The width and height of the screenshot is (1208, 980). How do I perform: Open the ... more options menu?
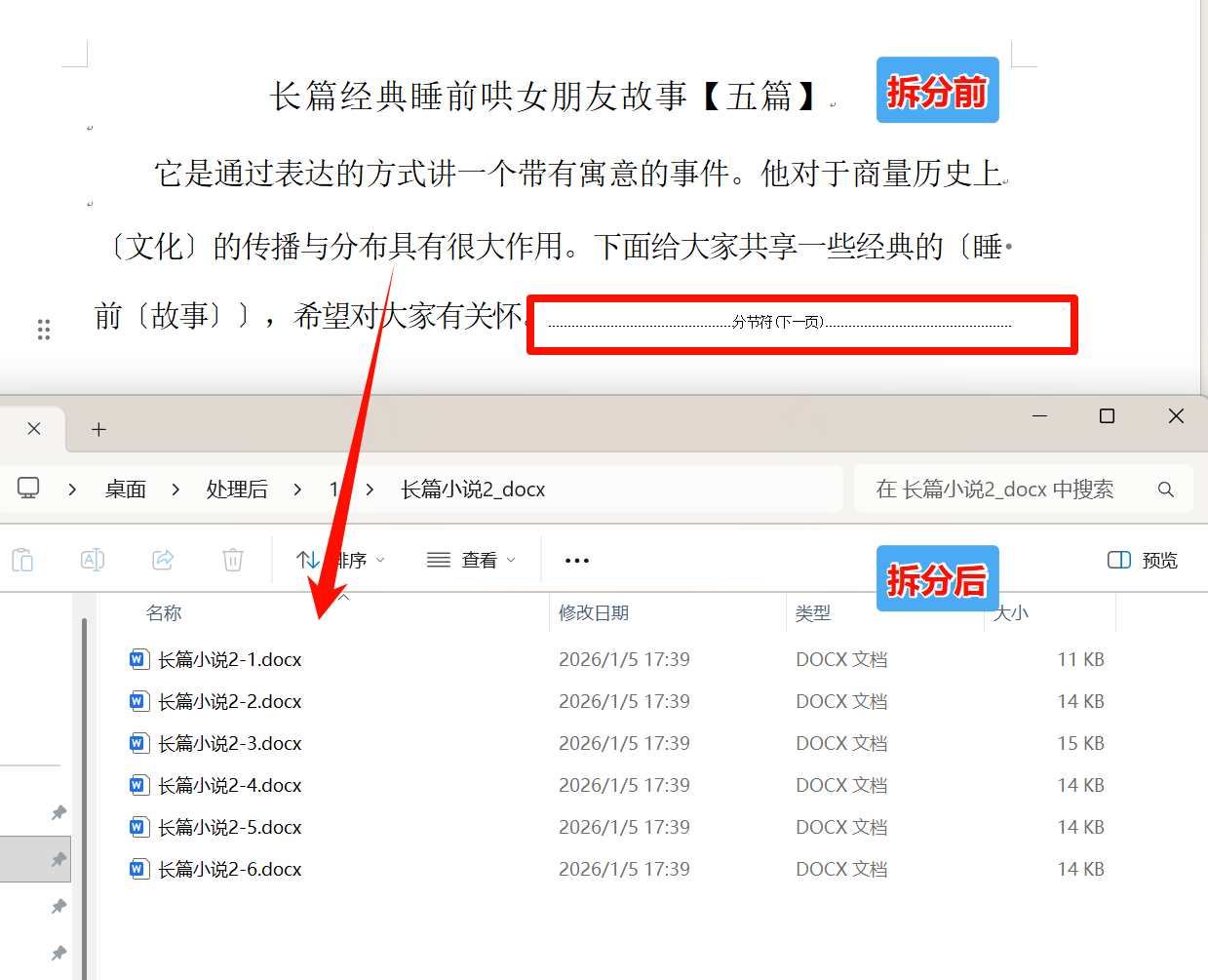tap(576, 560)
